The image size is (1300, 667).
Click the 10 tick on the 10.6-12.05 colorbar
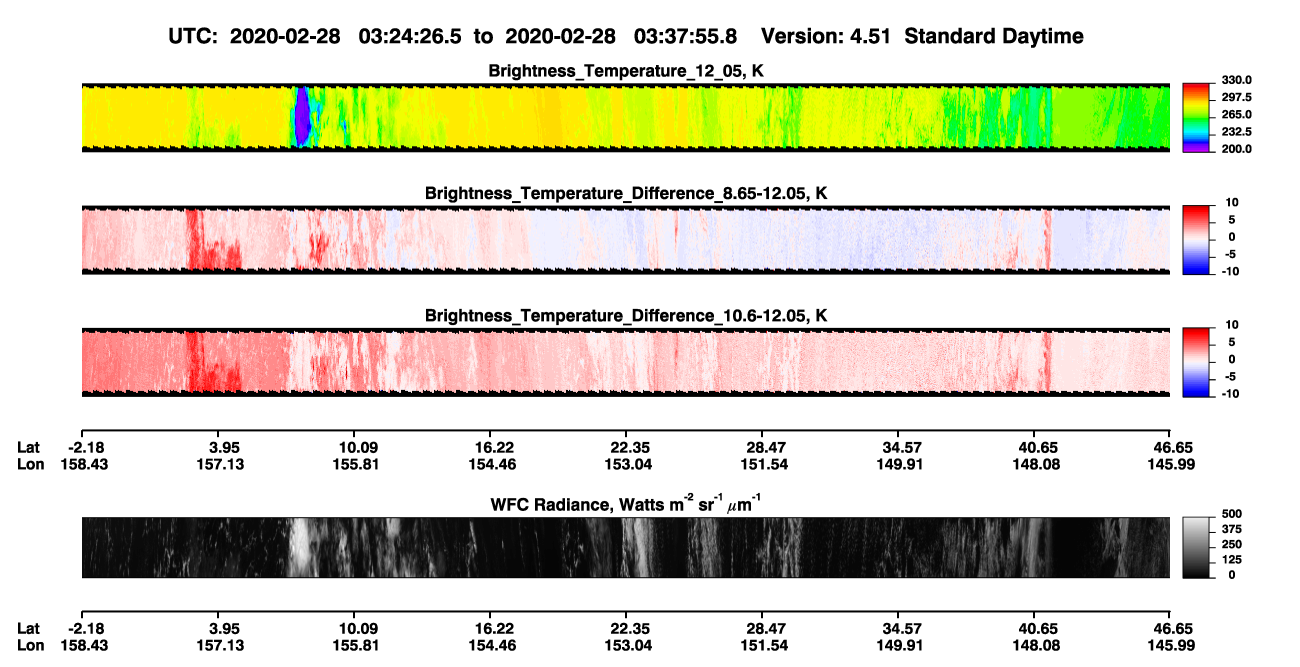(1233, 325)
